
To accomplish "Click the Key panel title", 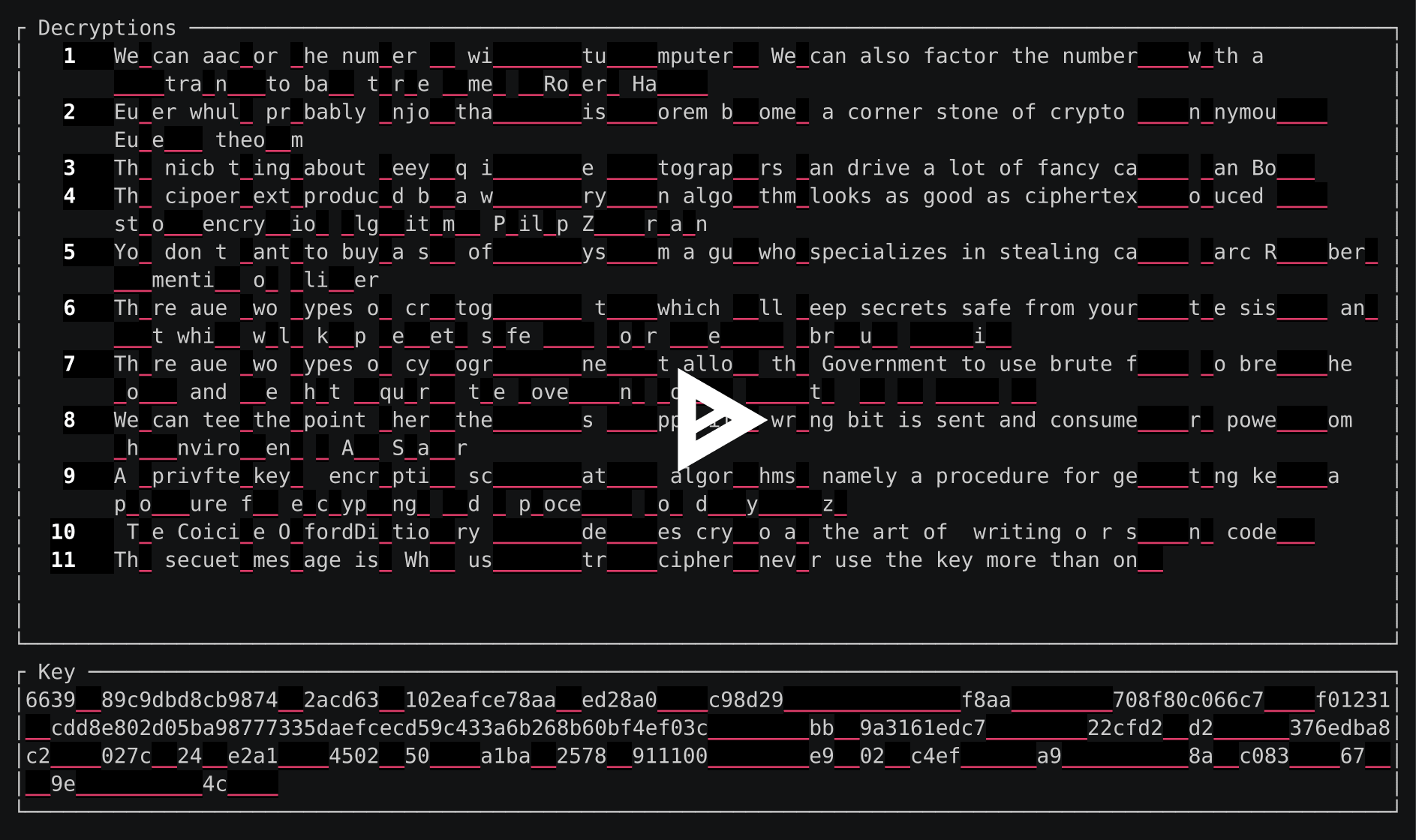I will [56, 672].
